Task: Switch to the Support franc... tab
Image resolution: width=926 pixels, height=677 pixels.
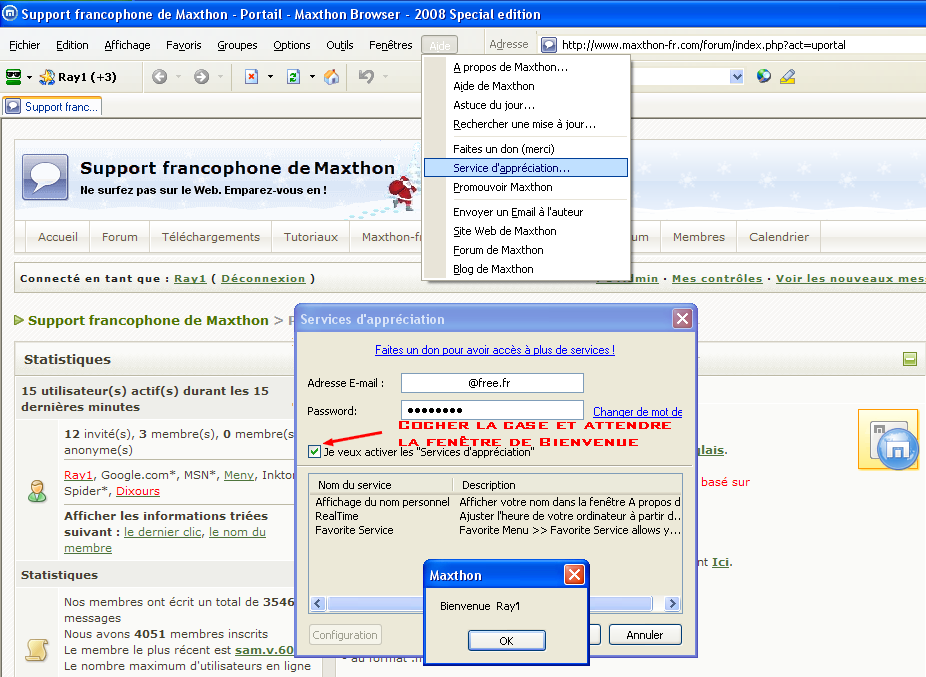Action: (x=53, y=107)
